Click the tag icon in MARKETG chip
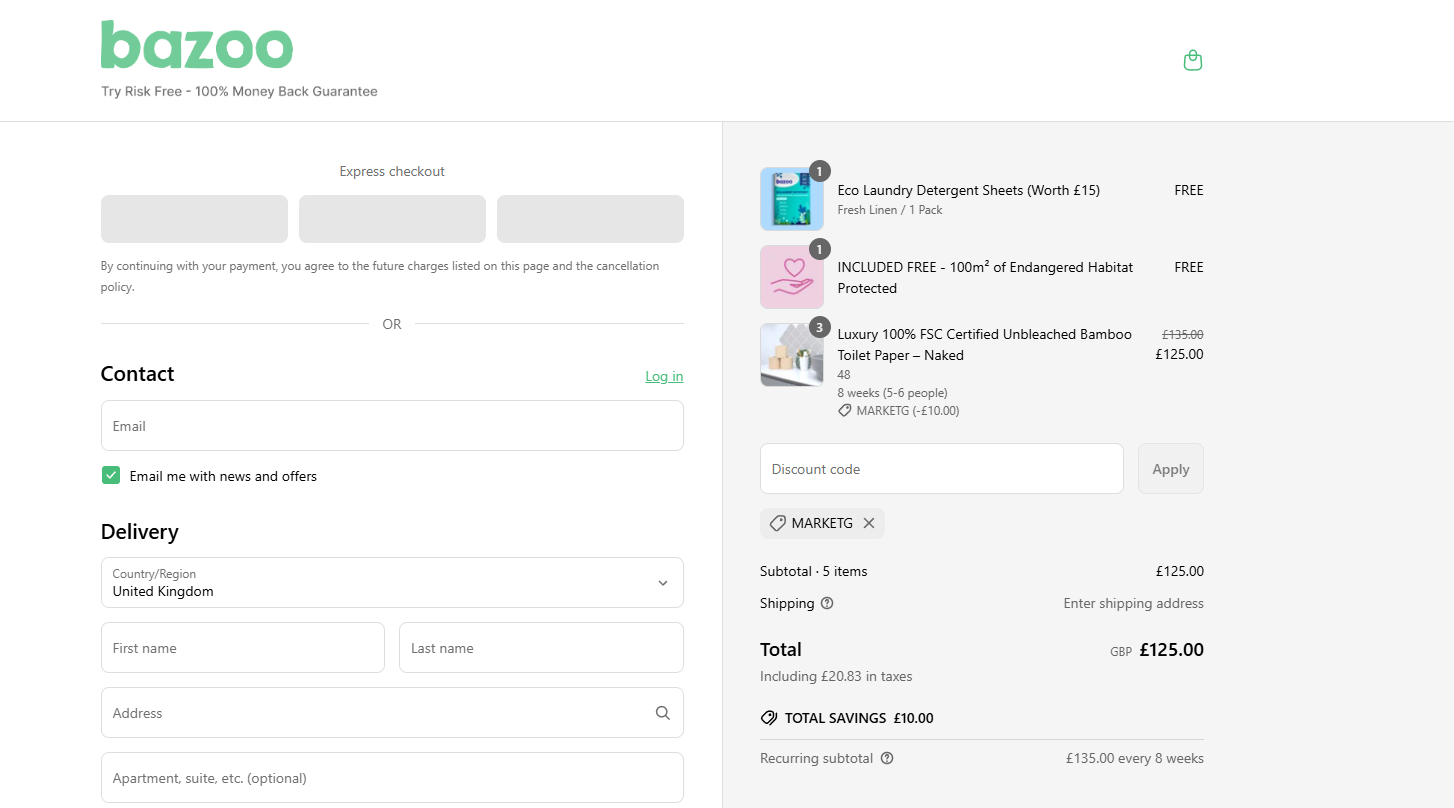 (778, 523)
